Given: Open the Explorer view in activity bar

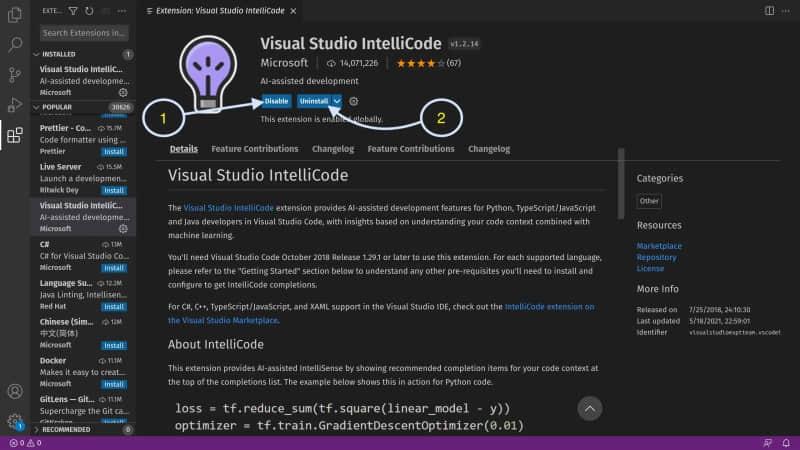Looking at the screenshot, I should (x=15, y=15).
